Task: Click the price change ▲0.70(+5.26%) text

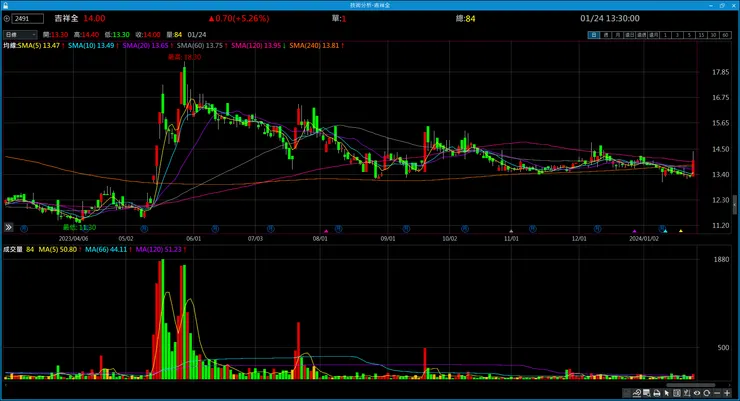Action: [x=239, y=18]
